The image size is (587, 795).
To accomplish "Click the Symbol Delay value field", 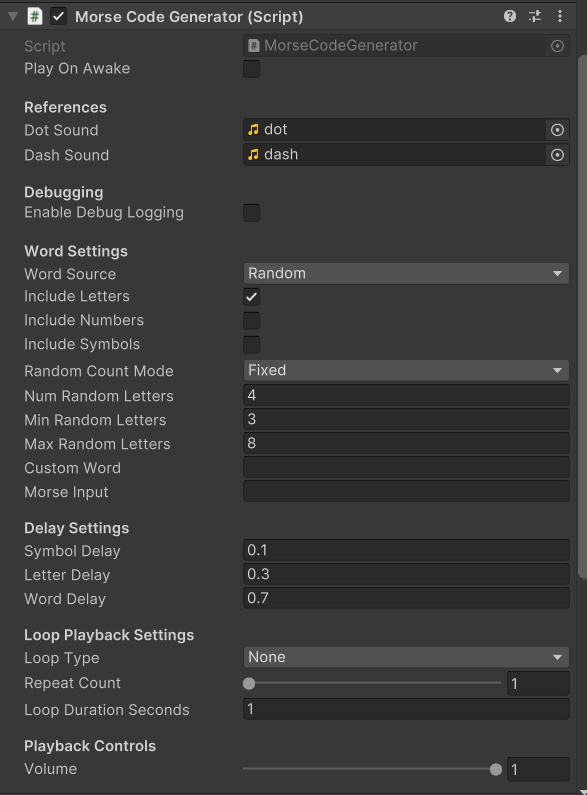I will [406, 550].
